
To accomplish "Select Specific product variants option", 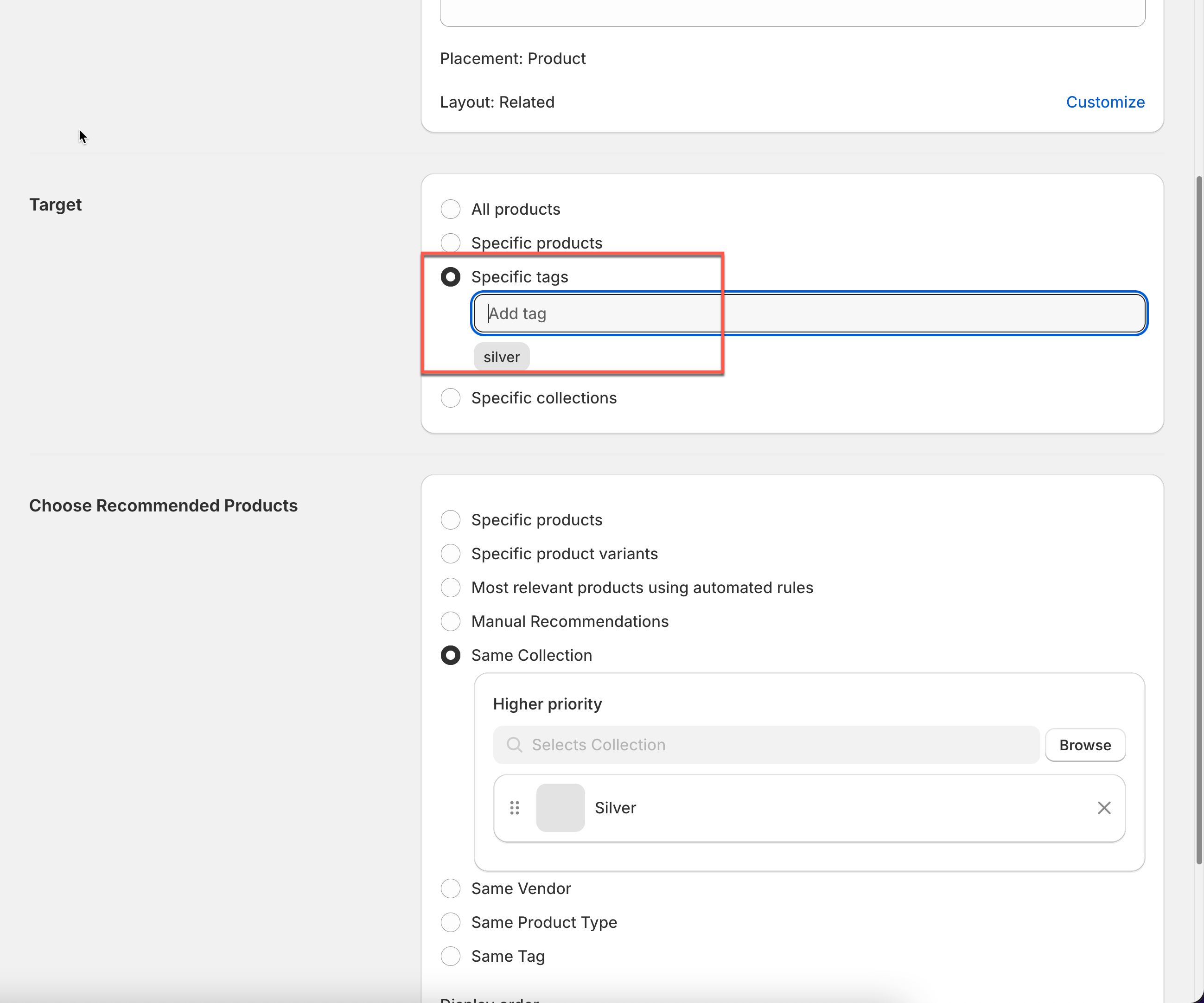I will (451, 553).
